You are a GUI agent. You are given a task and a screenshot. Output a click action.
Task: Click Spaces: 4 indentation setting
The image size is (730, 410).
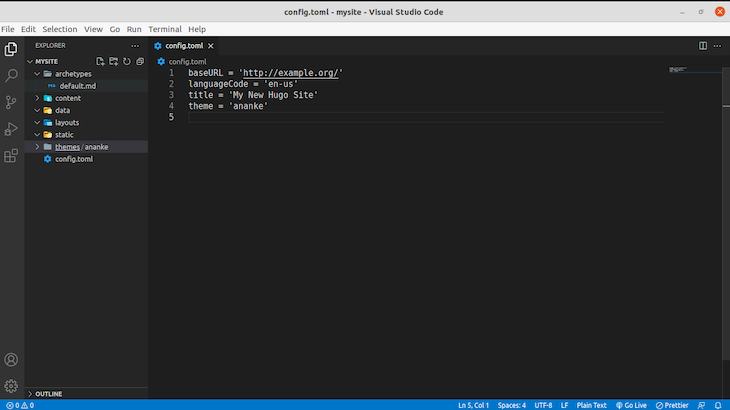coord(512,405)
